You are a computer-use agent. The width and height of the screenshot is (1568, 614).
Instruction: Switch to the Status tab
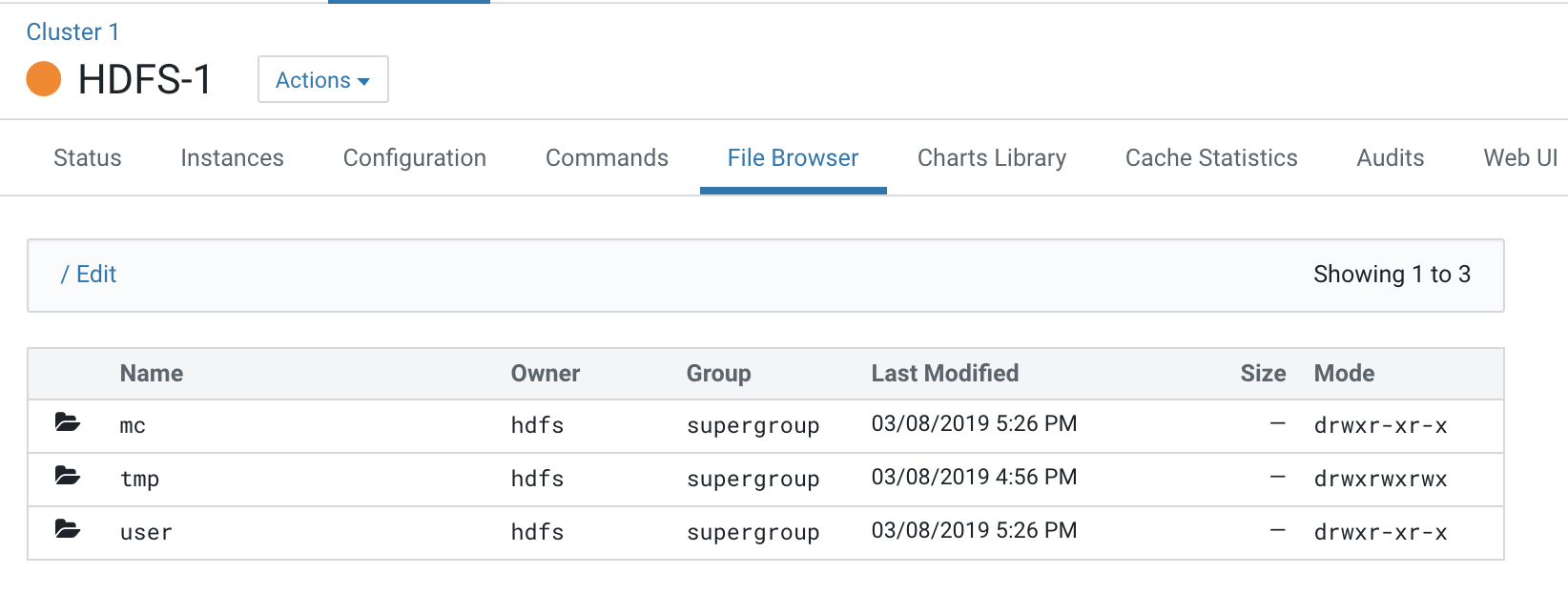pyautogui.click(x=88, y=158)
